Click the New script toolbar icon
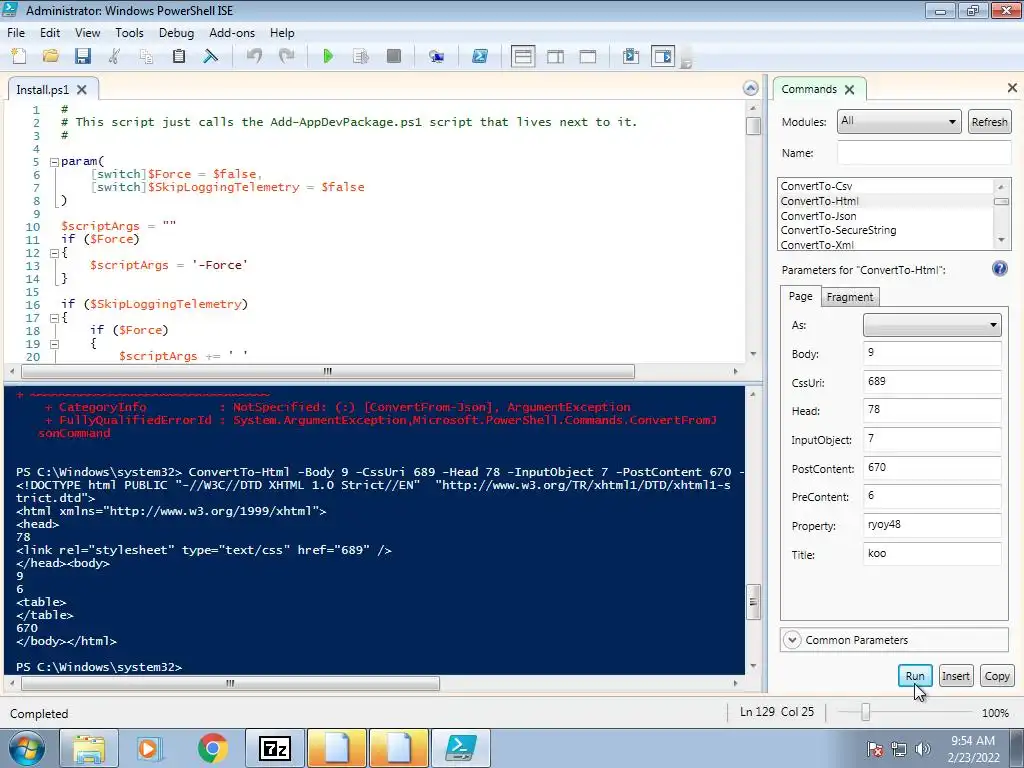 (x=19, y=56)
